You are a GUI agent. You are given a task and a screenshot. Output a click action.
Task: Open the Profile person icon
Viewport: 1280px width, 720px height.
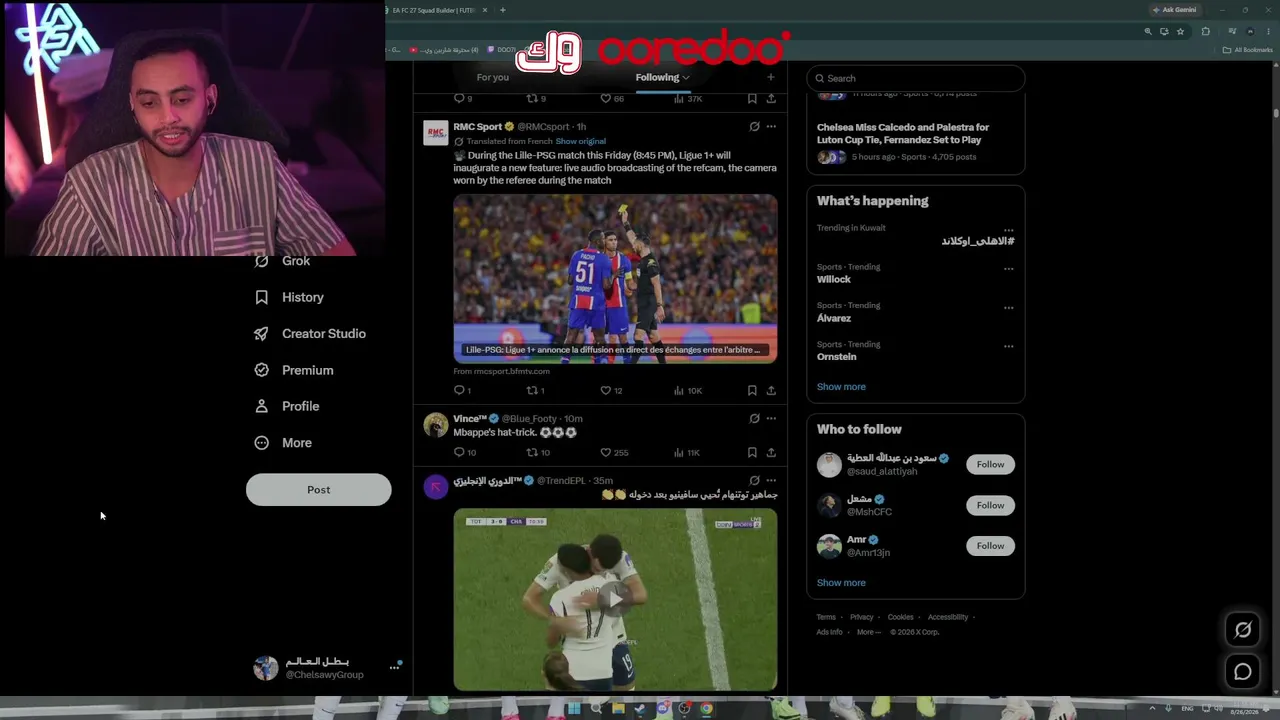click(262, 406)
